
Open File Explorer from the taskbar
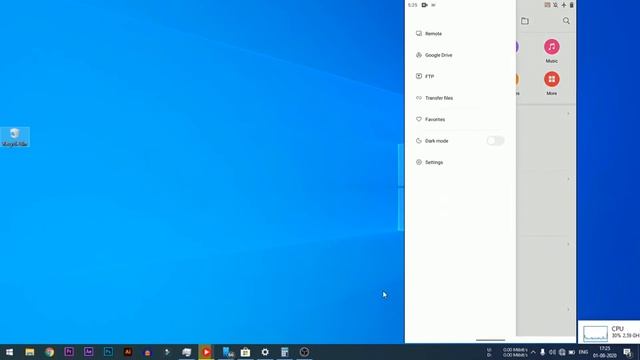click(29, 352)
